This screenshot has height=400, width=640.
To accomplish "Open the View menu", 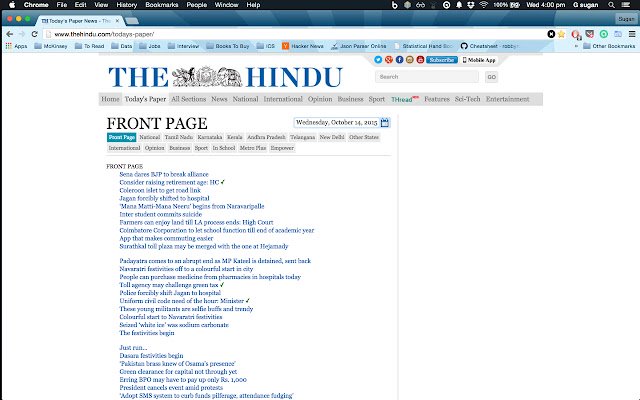I will (101, 5).
